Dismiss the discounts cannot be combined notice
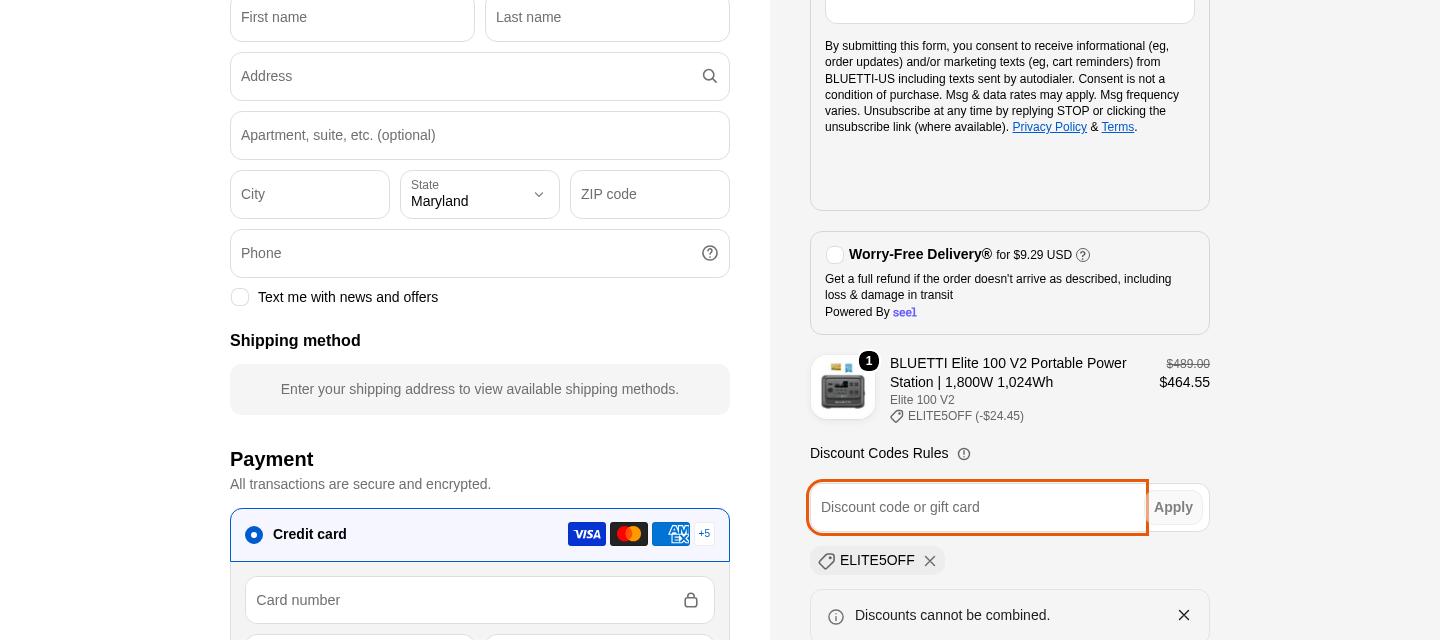This screenshot has height=640, width=1440. click(x=1184, y=615)
